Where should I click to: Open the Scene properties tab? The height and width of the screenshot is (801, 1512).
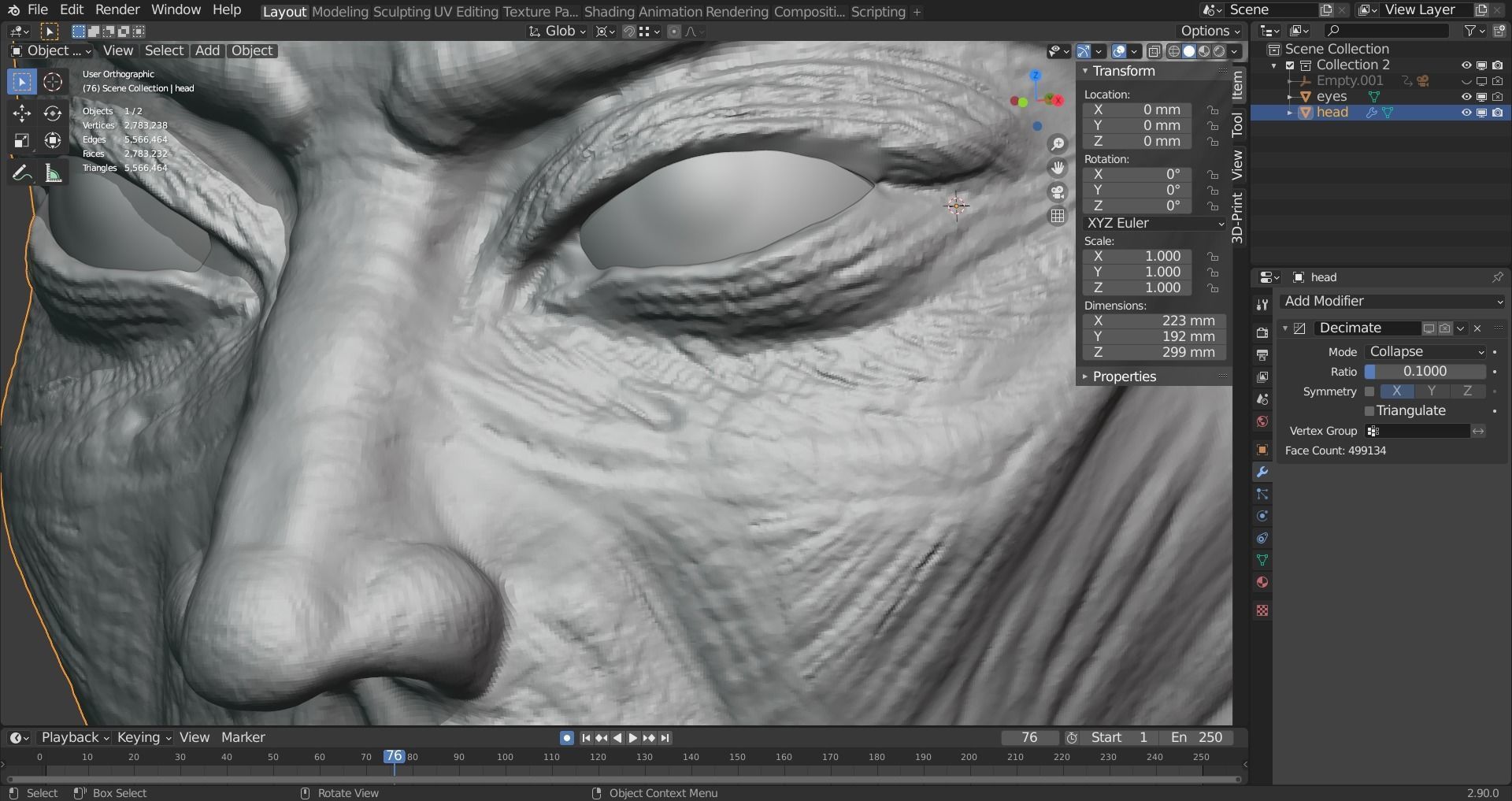(1262, 399)
